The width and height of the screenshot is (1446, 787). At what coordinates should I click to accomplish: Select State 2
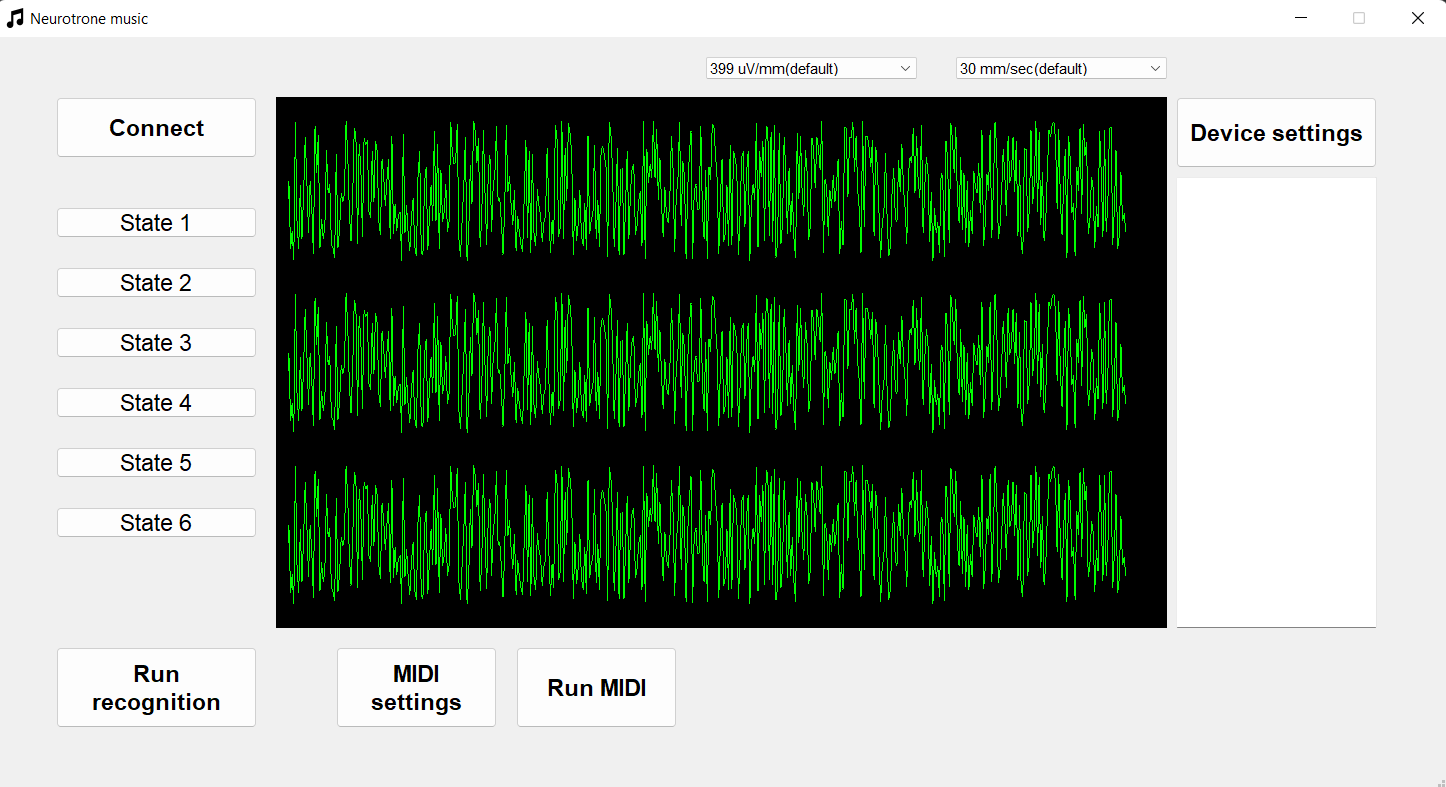(156, 282)
